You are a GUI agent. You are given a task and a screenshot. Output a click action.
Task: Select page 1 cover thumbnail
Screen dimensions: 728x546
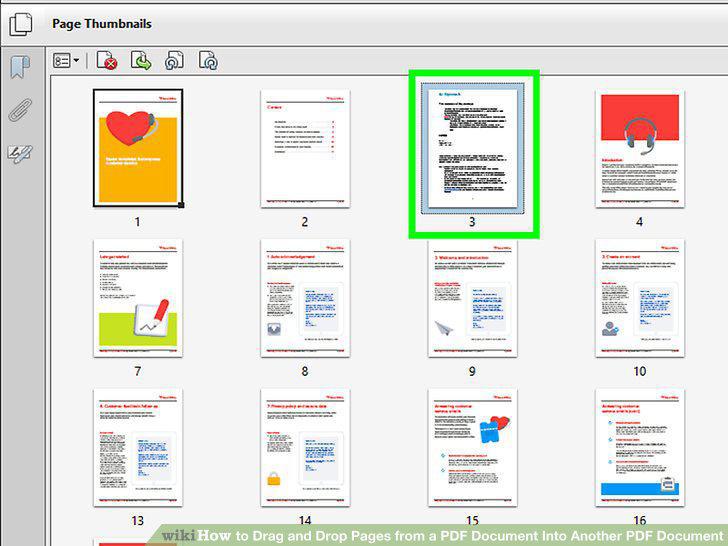point(138,148)
